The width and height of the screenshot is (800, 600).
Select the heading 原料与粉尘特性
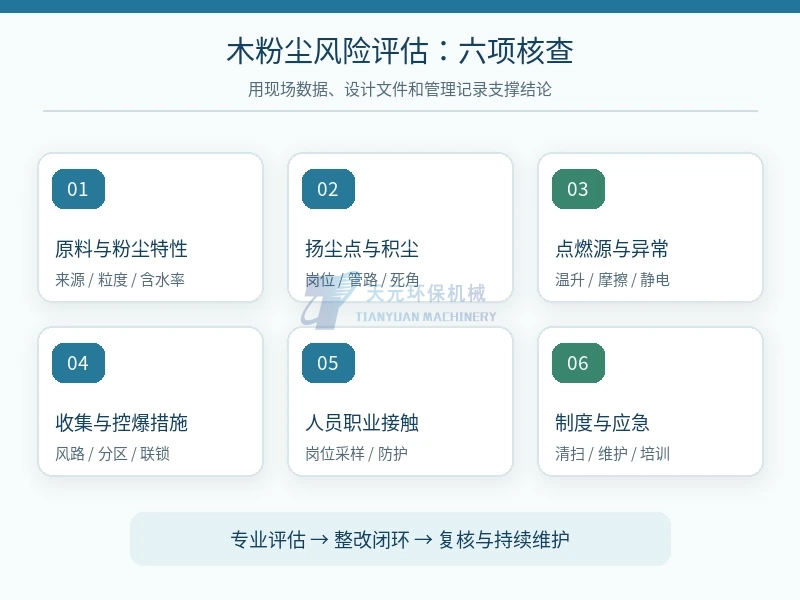click(121, 249)
